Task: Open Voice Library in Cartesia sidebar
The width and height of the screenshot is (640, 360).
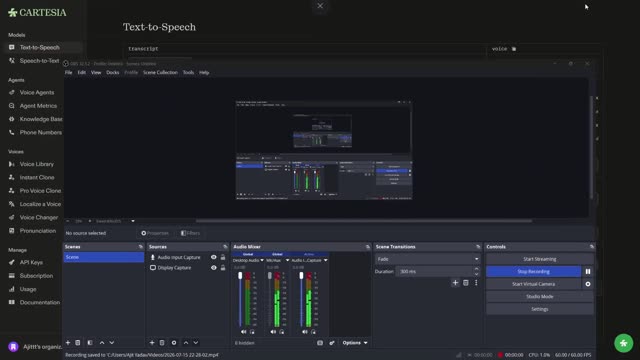Action: pyautogui.click(x=37, y=164)
